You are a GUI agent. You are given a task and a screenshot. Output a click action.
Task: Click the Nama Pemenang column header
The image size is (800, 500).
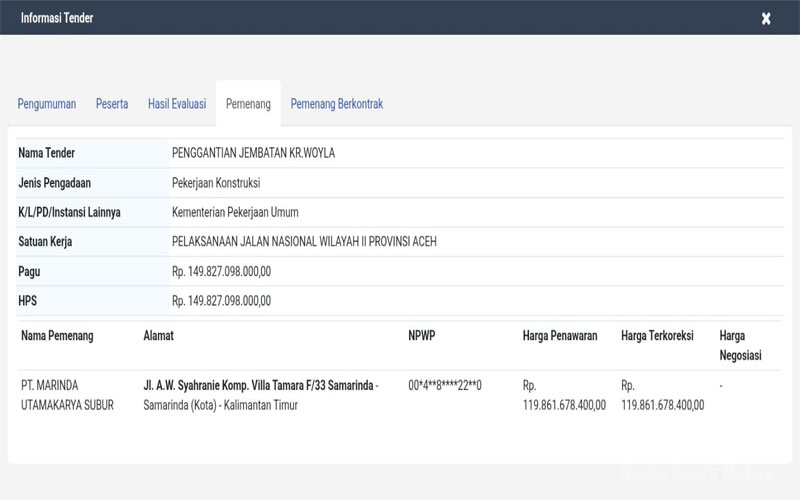pos(57,336)
